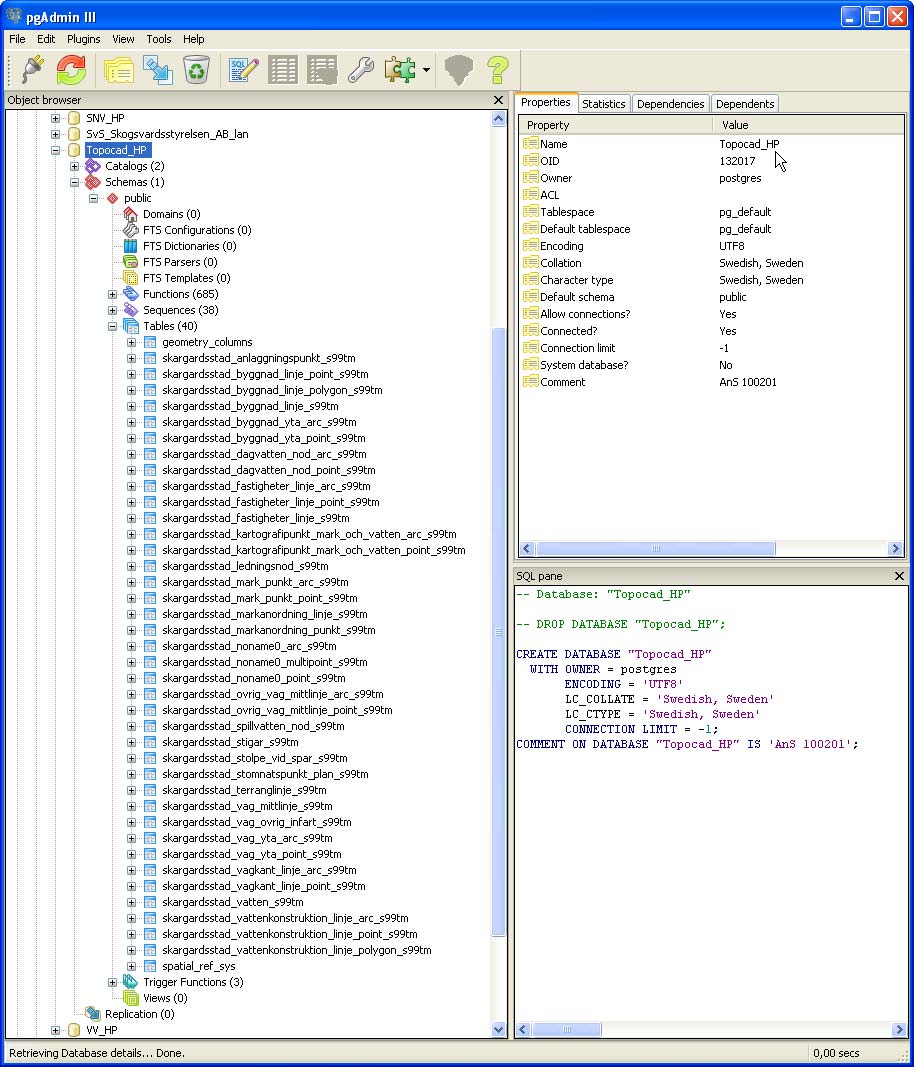Viewport: 914px width, 1067px height.
Task: Open the Plugins menu
Action: 84,39
